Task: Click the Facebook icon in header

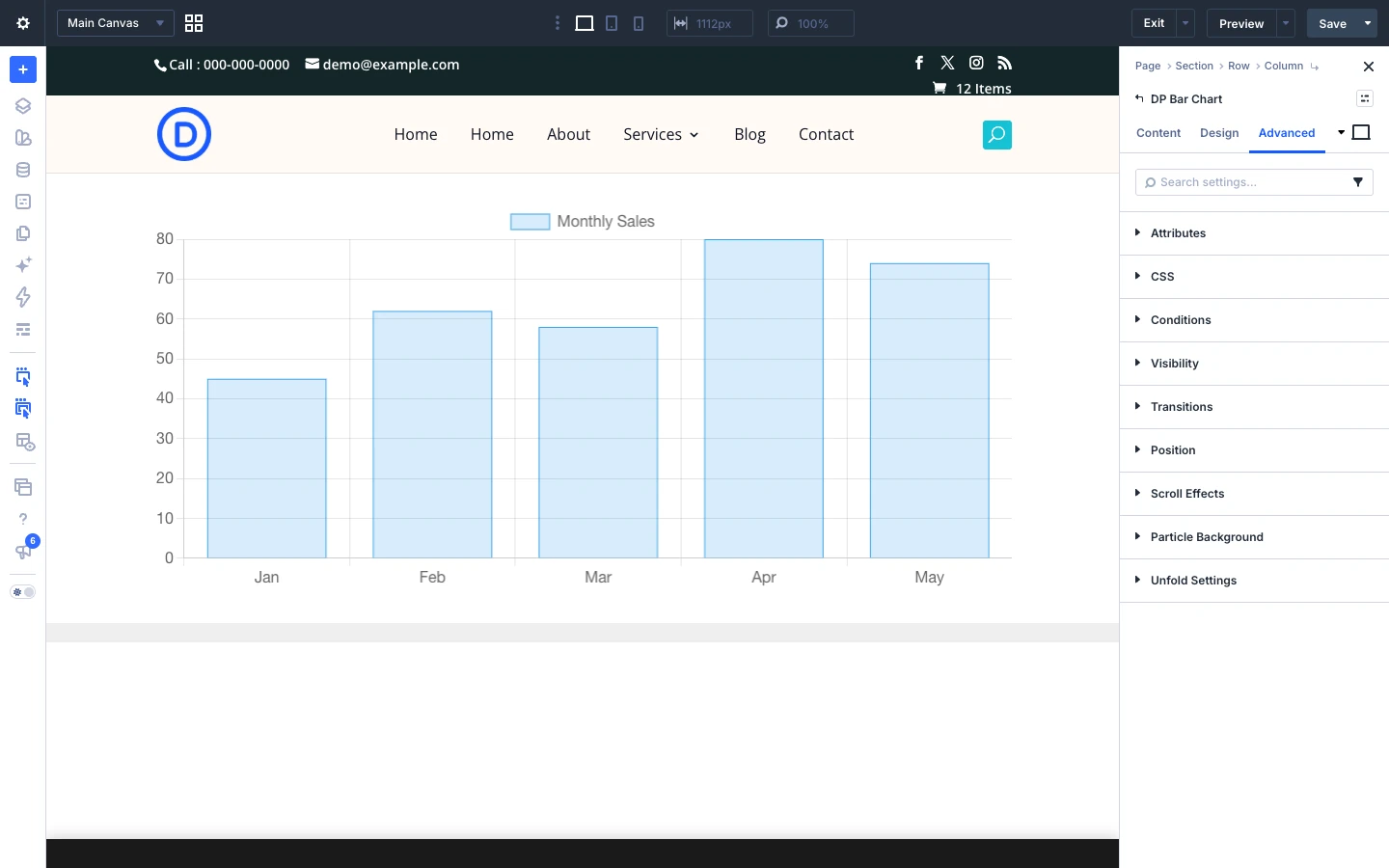Action: 919,63
